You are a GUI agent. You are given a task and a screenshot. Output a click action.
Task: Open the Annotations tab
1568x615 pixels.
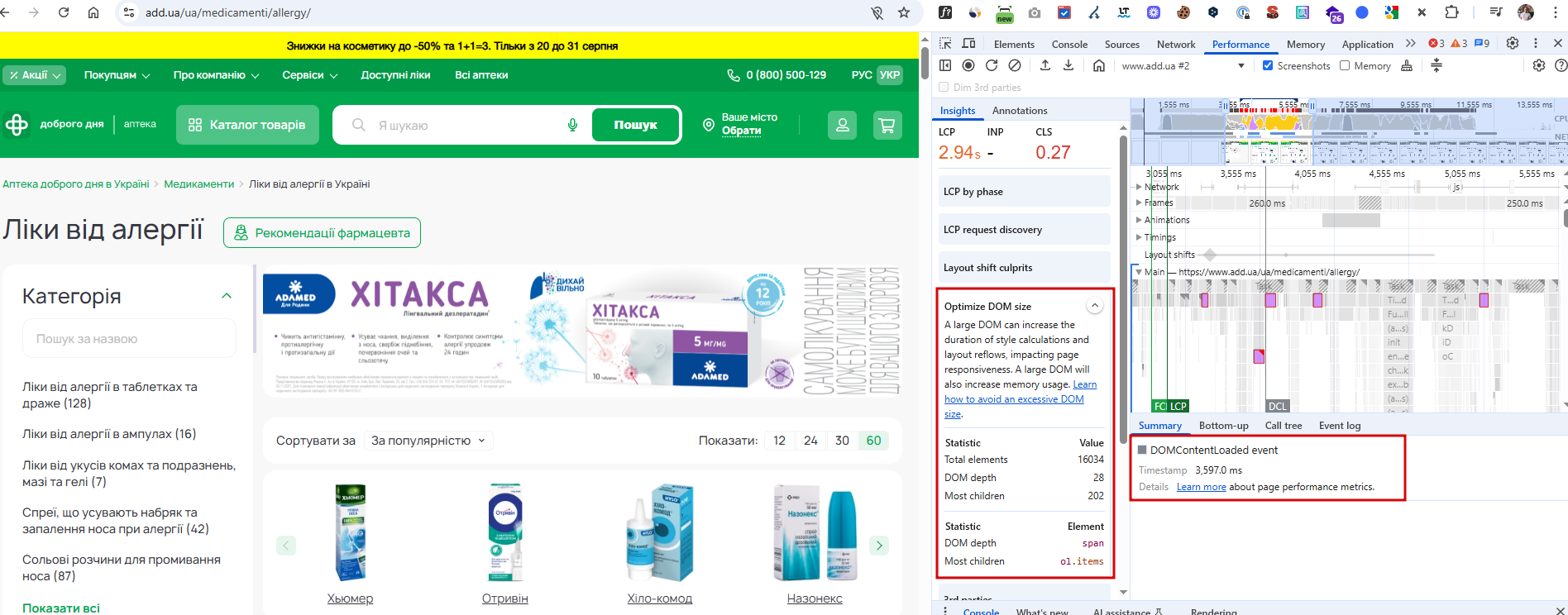point(1020,111)
